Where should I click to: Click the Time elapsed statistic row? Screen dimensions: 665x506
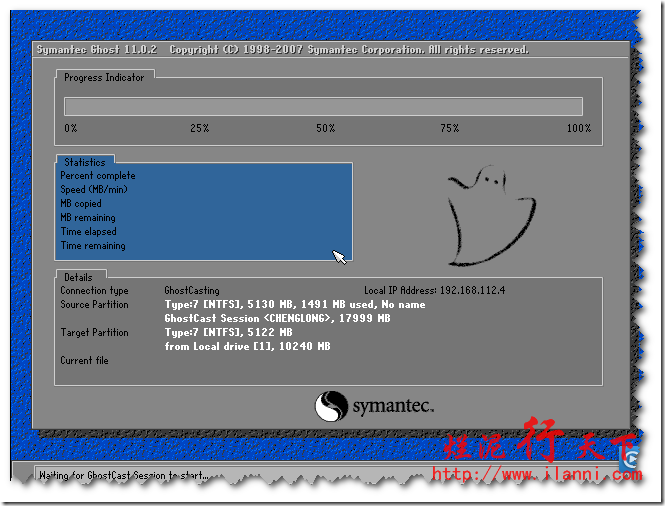(x=88, y=232)
